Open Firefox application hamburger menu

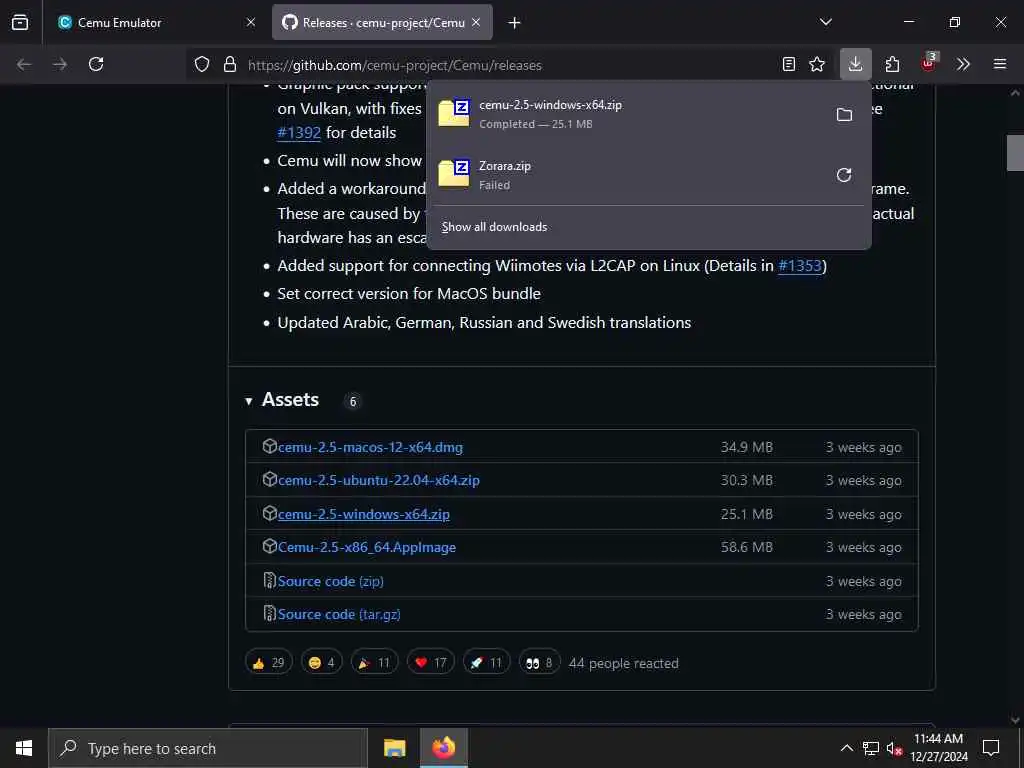1000,64
